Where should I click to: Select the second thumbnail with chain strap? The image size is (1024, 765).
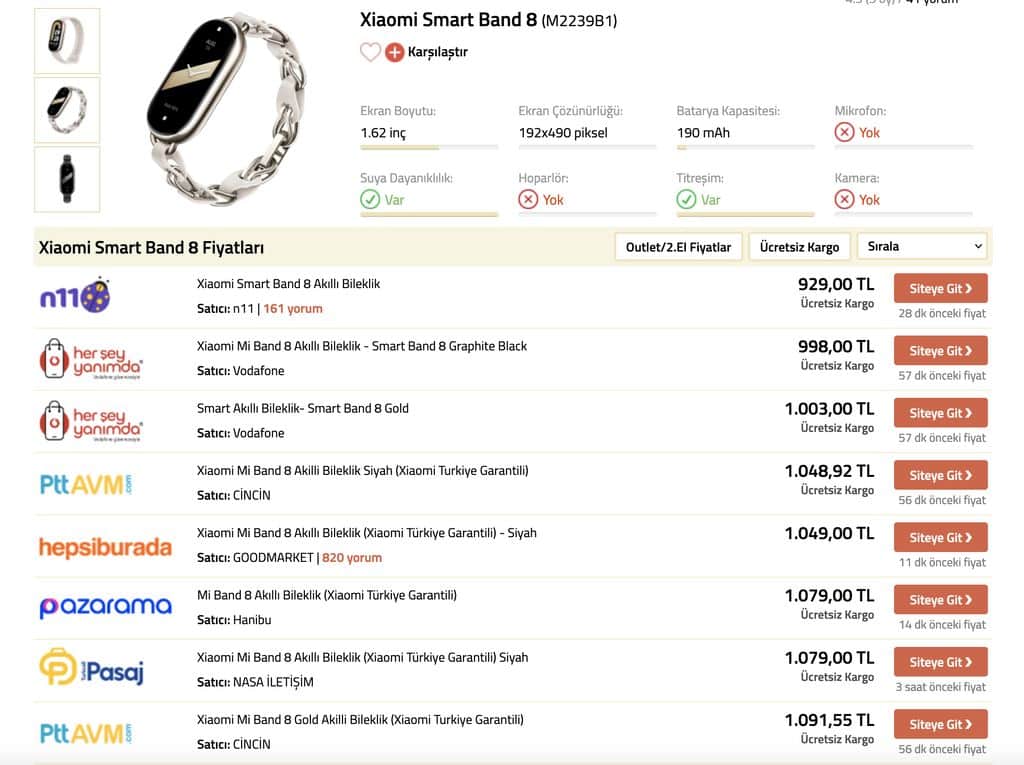[67, 110]
